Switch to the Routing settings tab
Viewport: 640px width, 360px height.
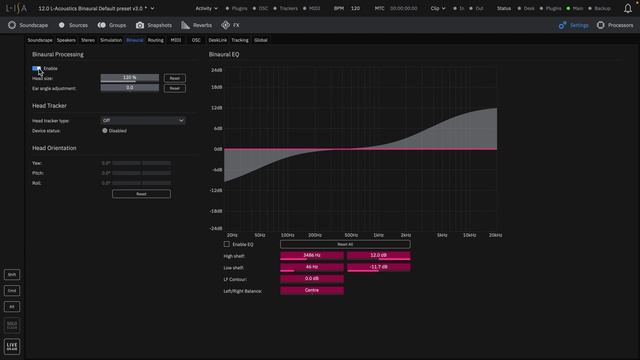coord(156,40)
